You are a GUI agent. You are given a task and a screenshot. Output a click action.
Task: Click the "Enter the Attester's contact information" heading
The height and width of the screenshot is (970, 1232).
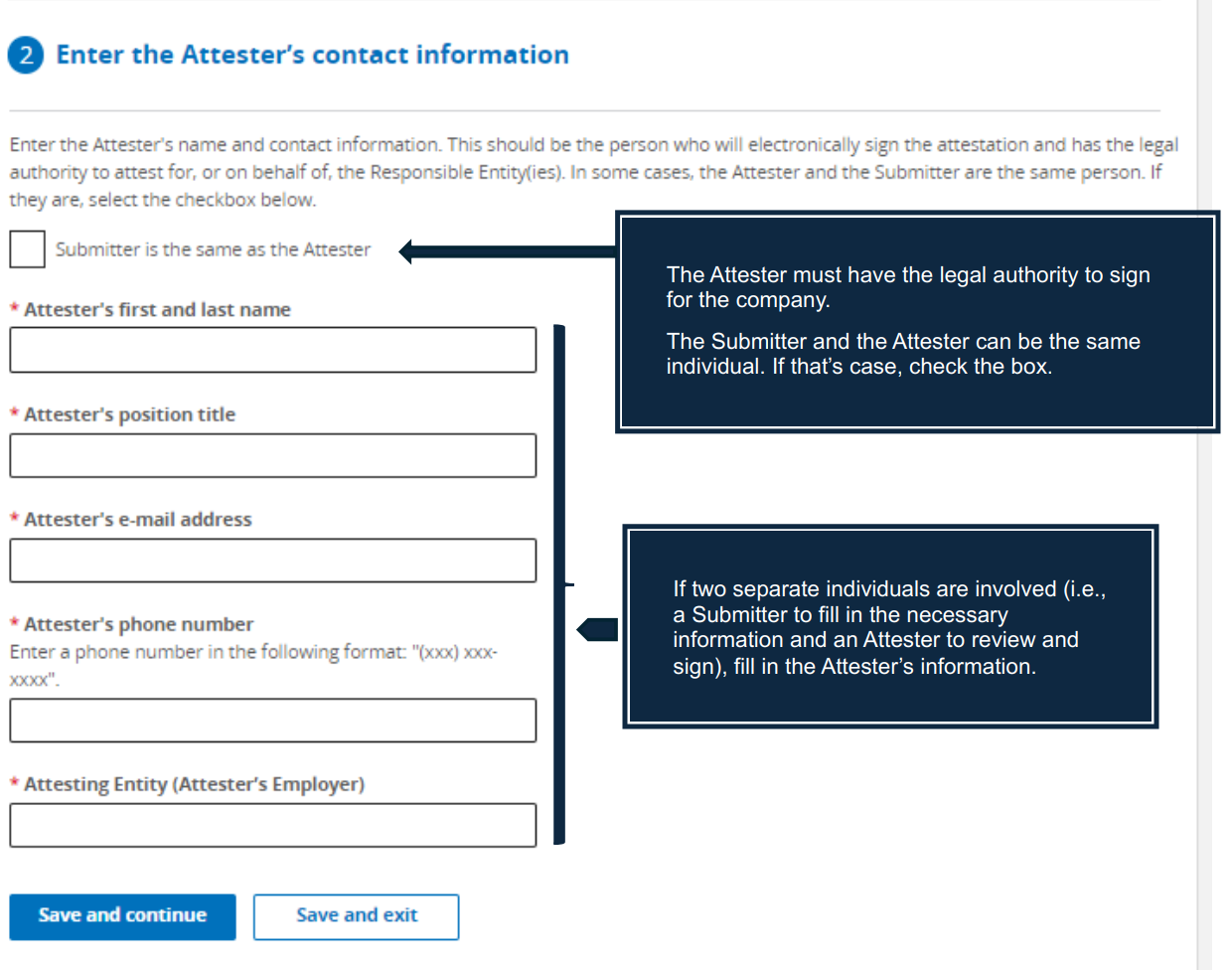click(312, 55)
